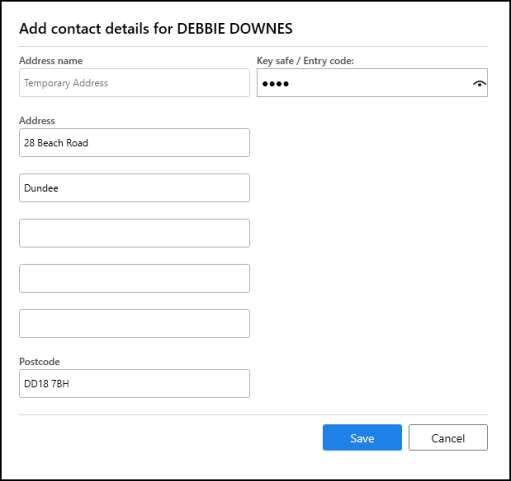
Task: Click the fourth address line field
Action: (134, 278)
